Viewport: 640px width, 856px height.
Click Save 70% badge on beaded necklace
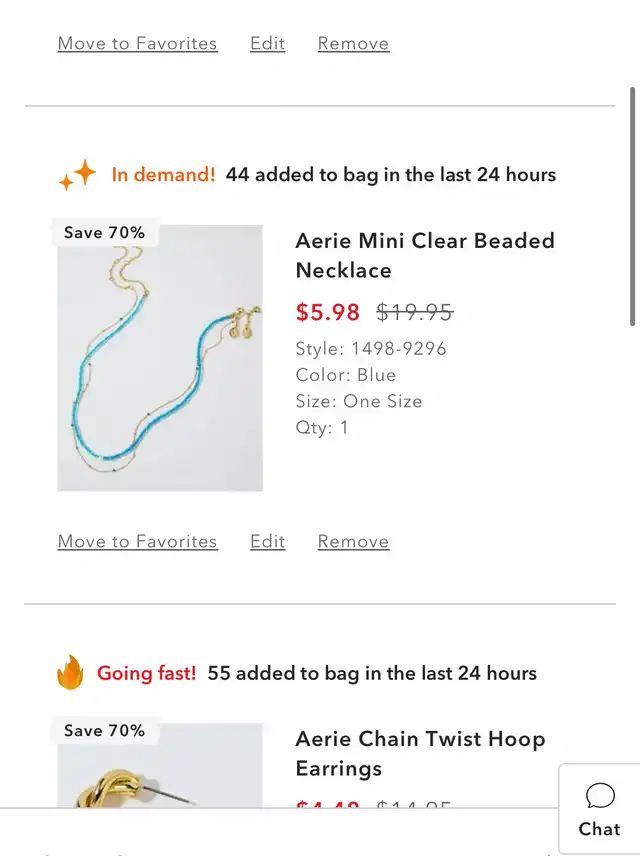tap(104, 233)
